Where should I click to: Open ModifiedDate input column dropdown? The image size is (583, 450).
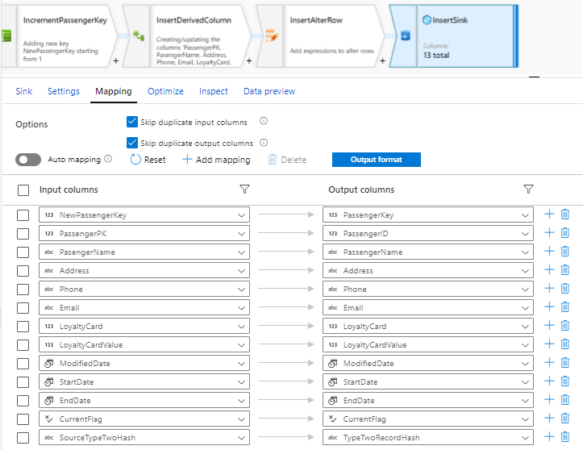click(x=144, y=363)
